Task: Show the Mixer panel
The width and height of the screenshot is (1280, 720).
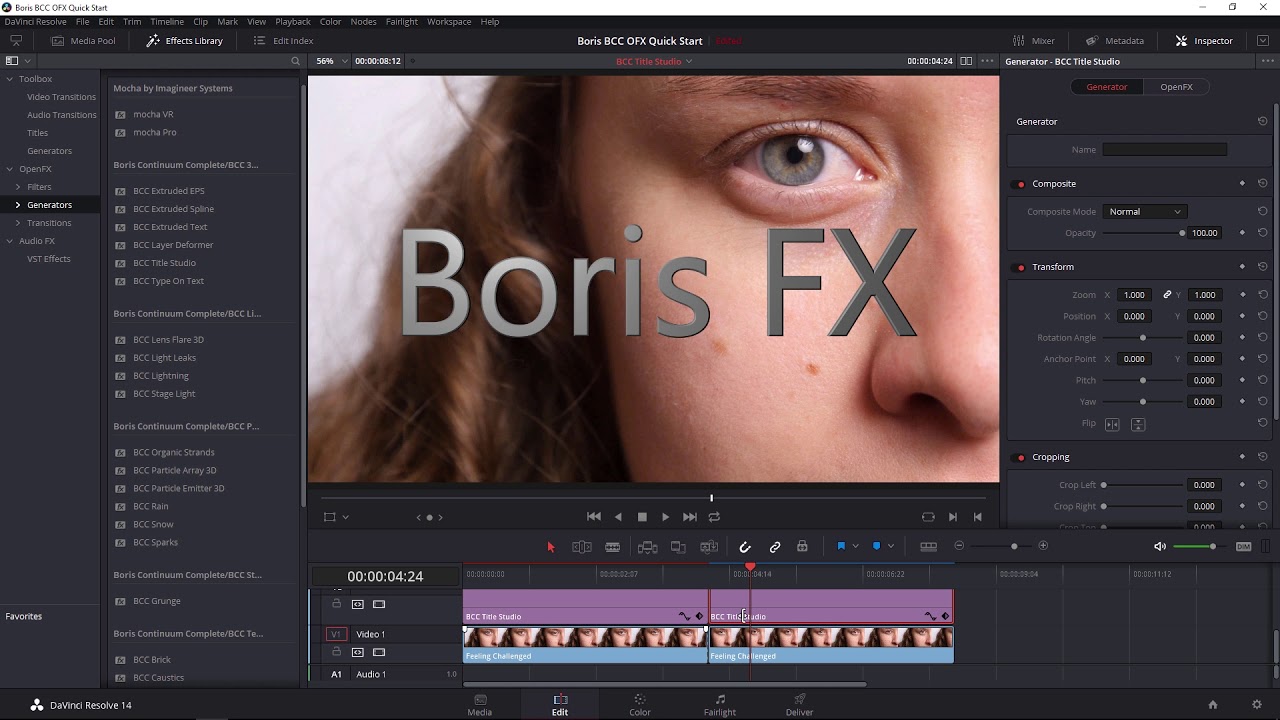Action: pos(1034,41)
